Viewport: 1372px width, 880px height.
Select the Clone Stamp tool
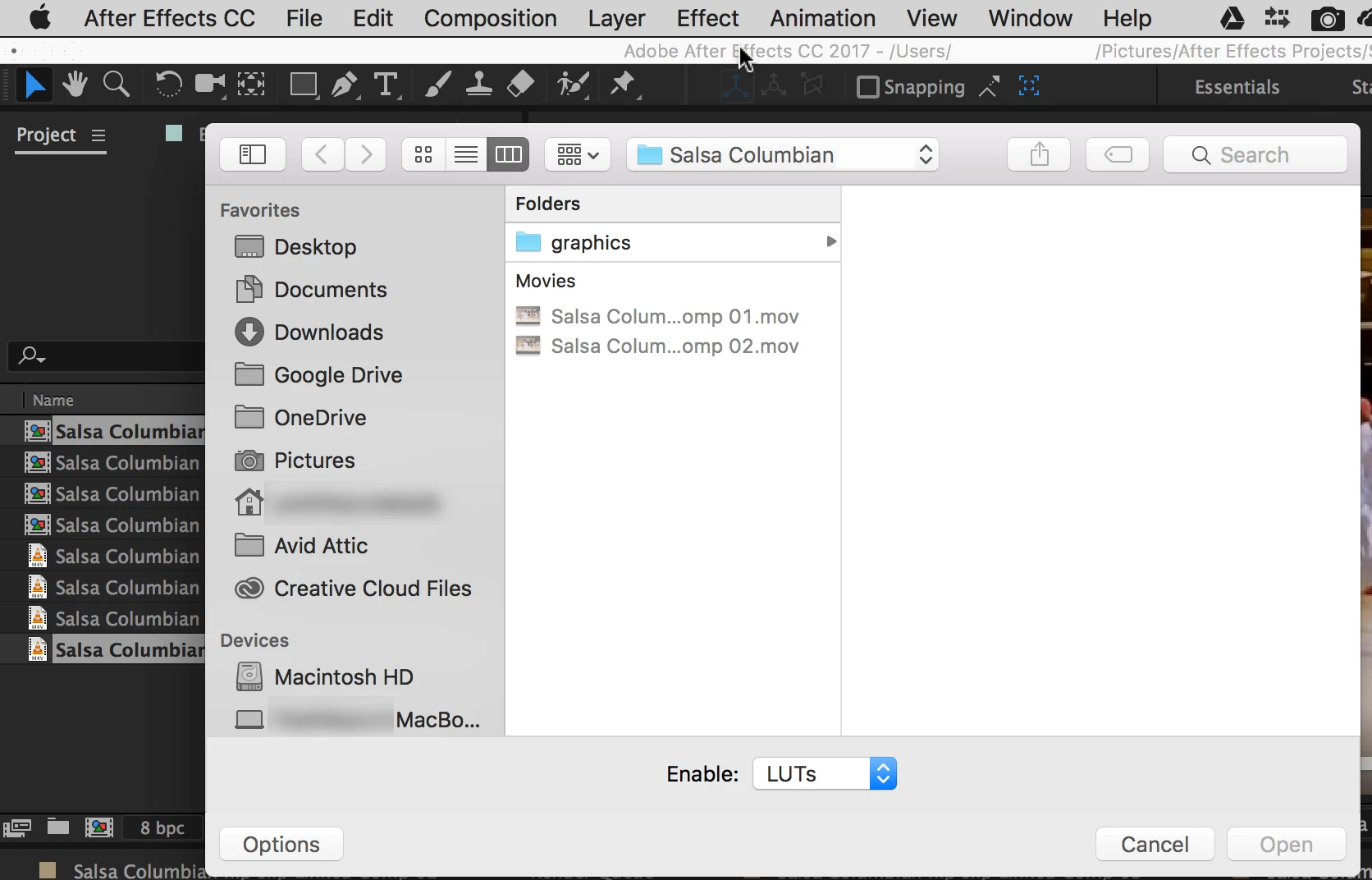[479, 85]
